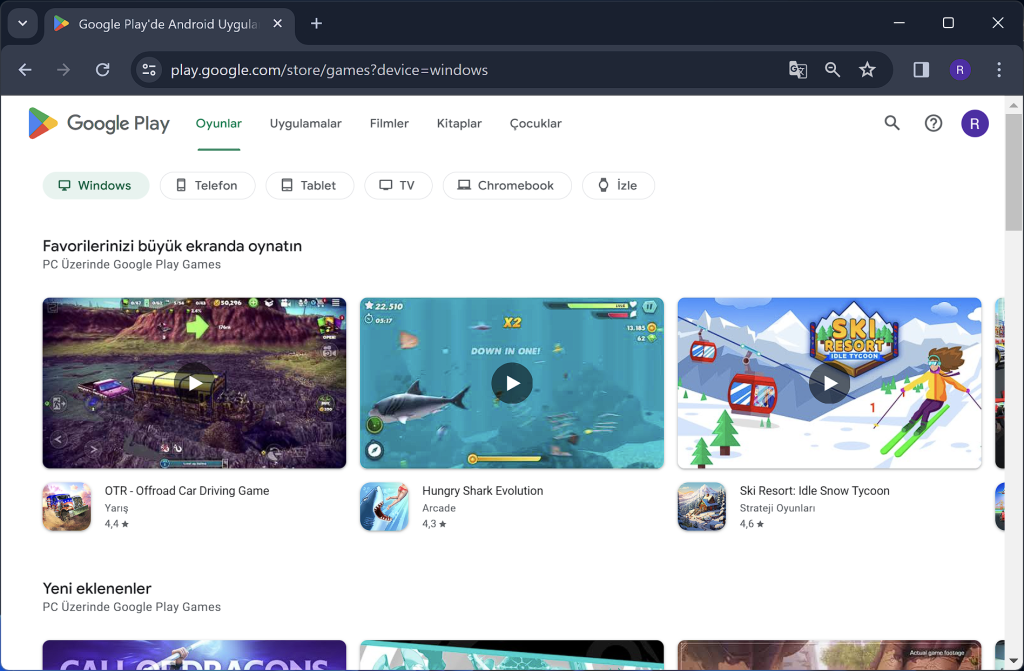Open the help center question mark icon
Image resolution: width=1024 pixels, height=671 pixels.
click(x=933, y=123)
